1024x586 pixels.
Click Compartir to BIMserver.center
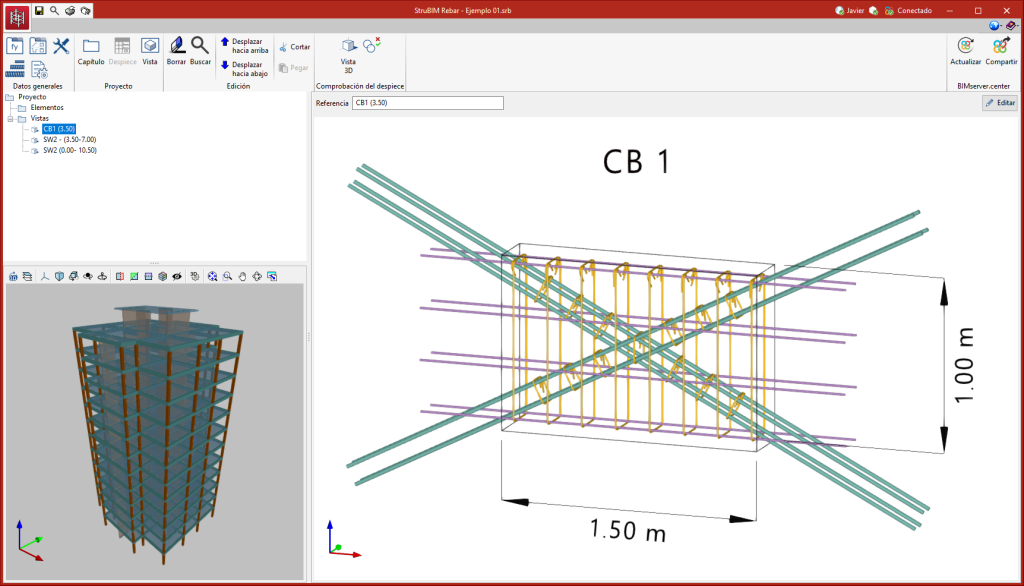[x=1000, y=52]
